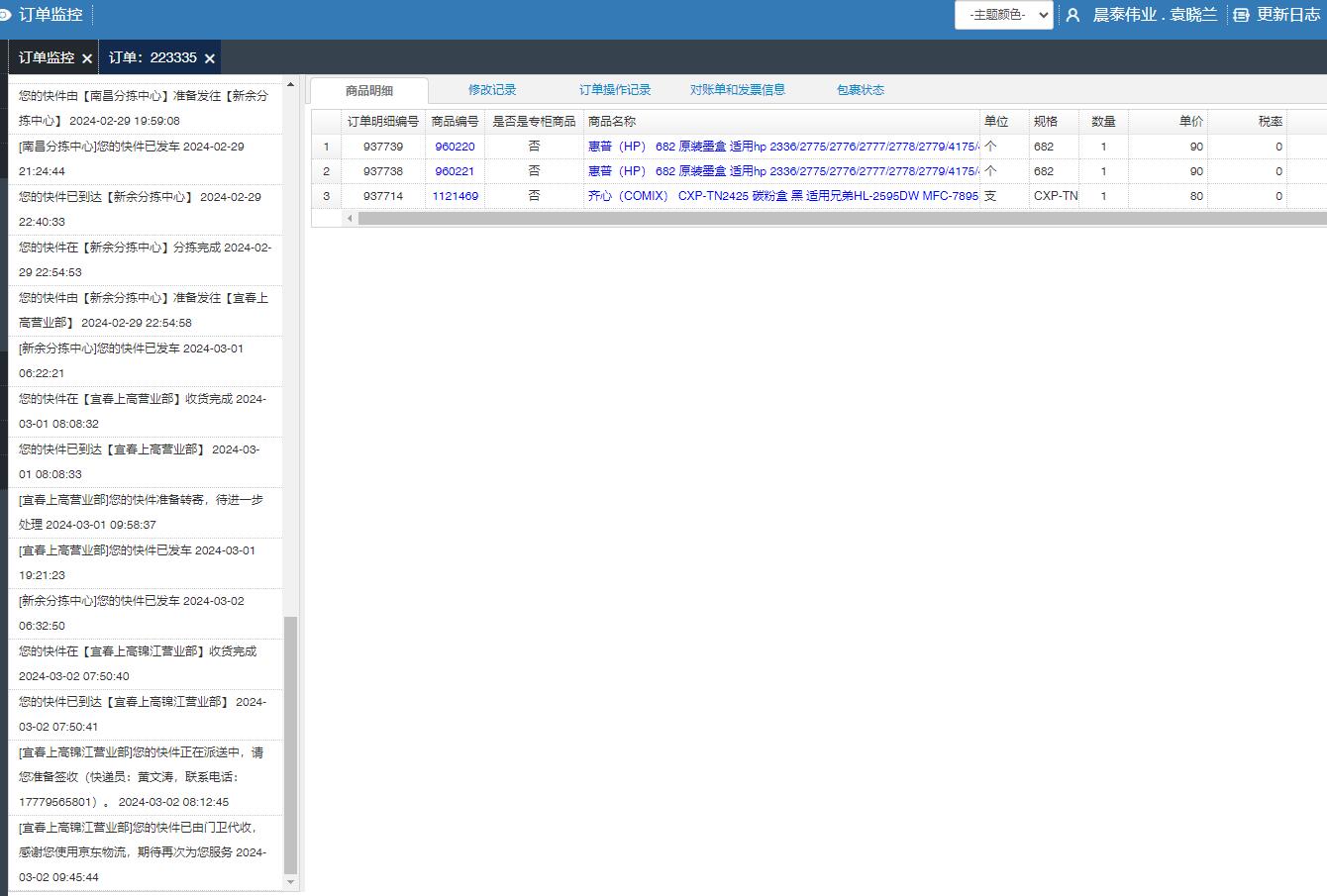Select log entry 准备发往宜春上高营业部
This screenshot has height=896, width=1327.
pyautogui.click(x=146, y=310)
